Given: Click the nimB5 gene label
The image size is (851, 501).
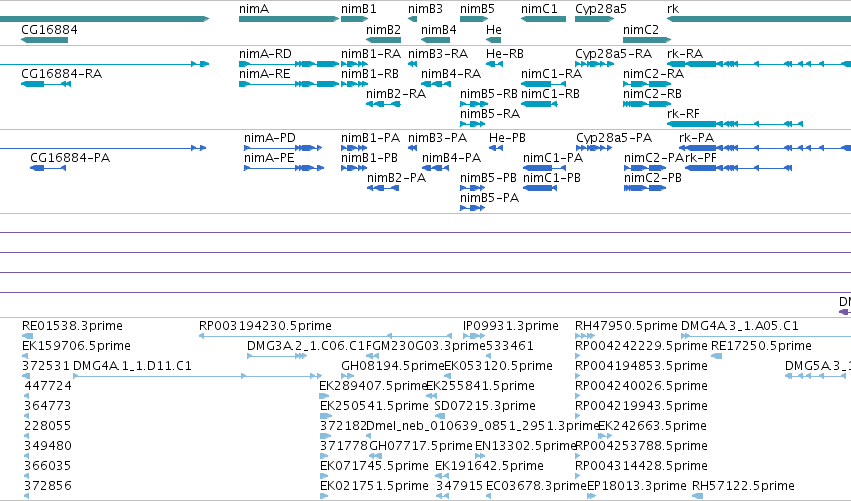Looking at the screenshot, I should point(478,9).
